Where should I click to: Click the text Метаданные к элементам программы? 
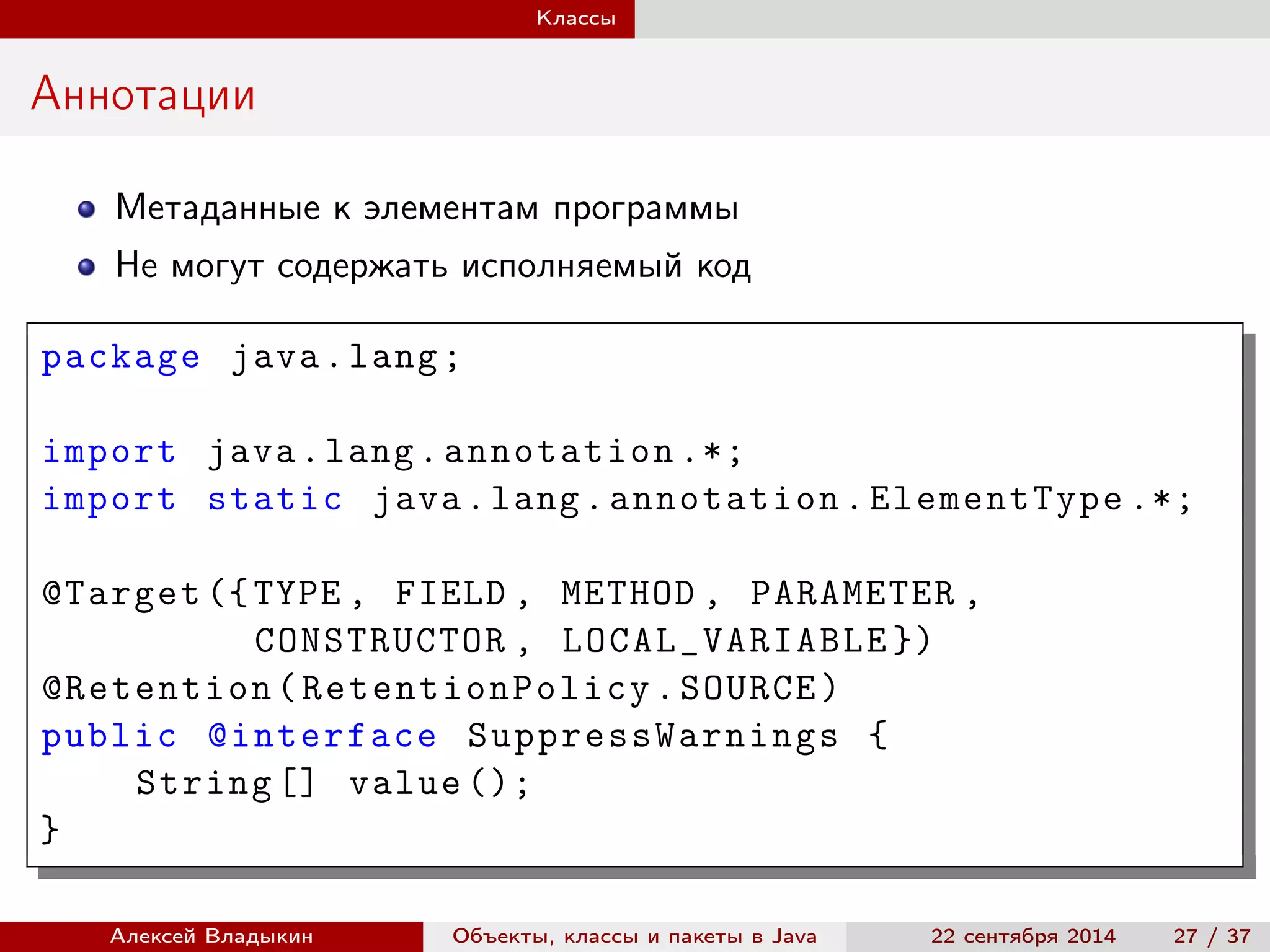pyautogui.click(x=427, y=208)
